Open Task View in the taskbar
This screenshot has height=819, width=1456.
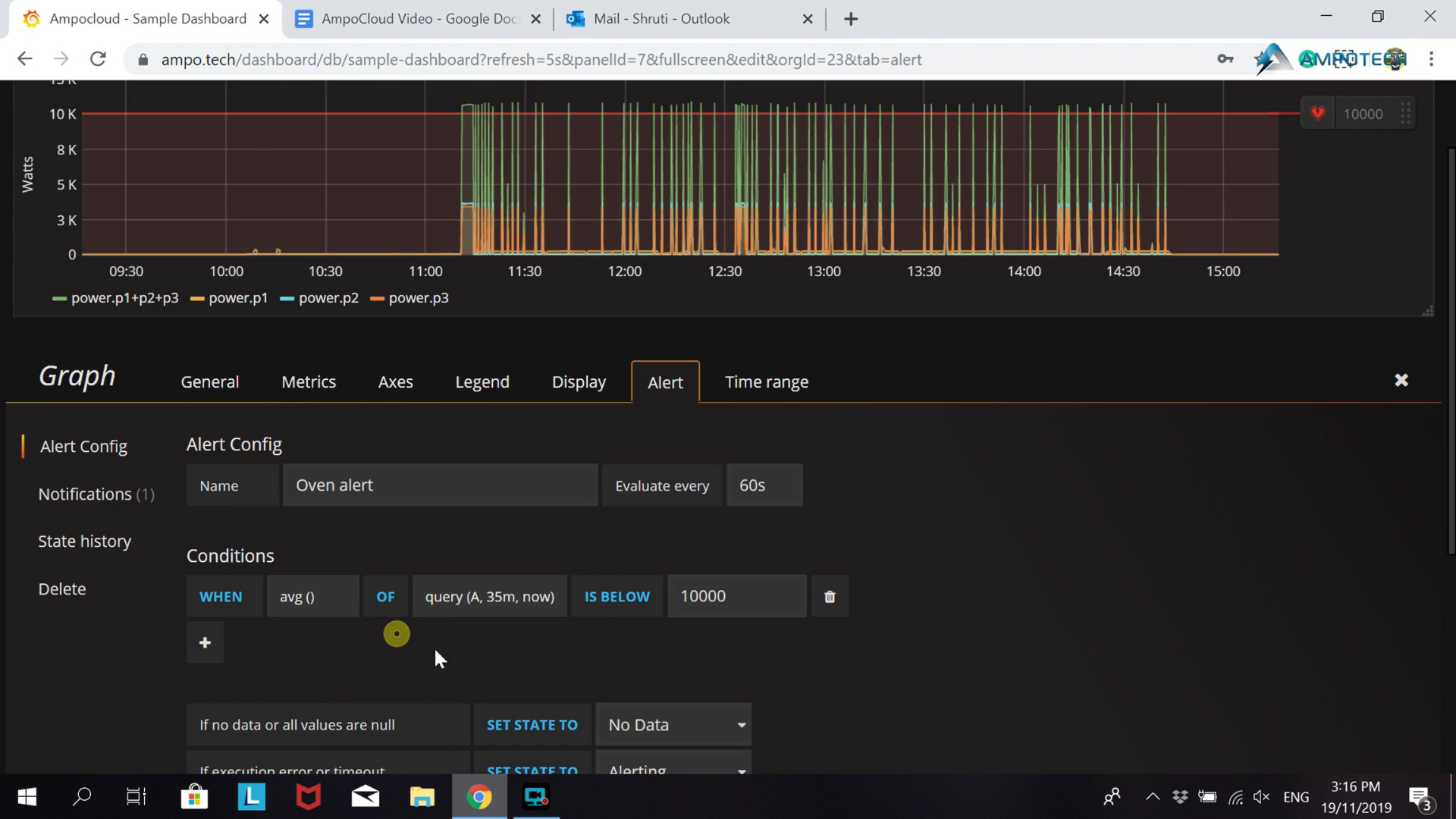136,797
